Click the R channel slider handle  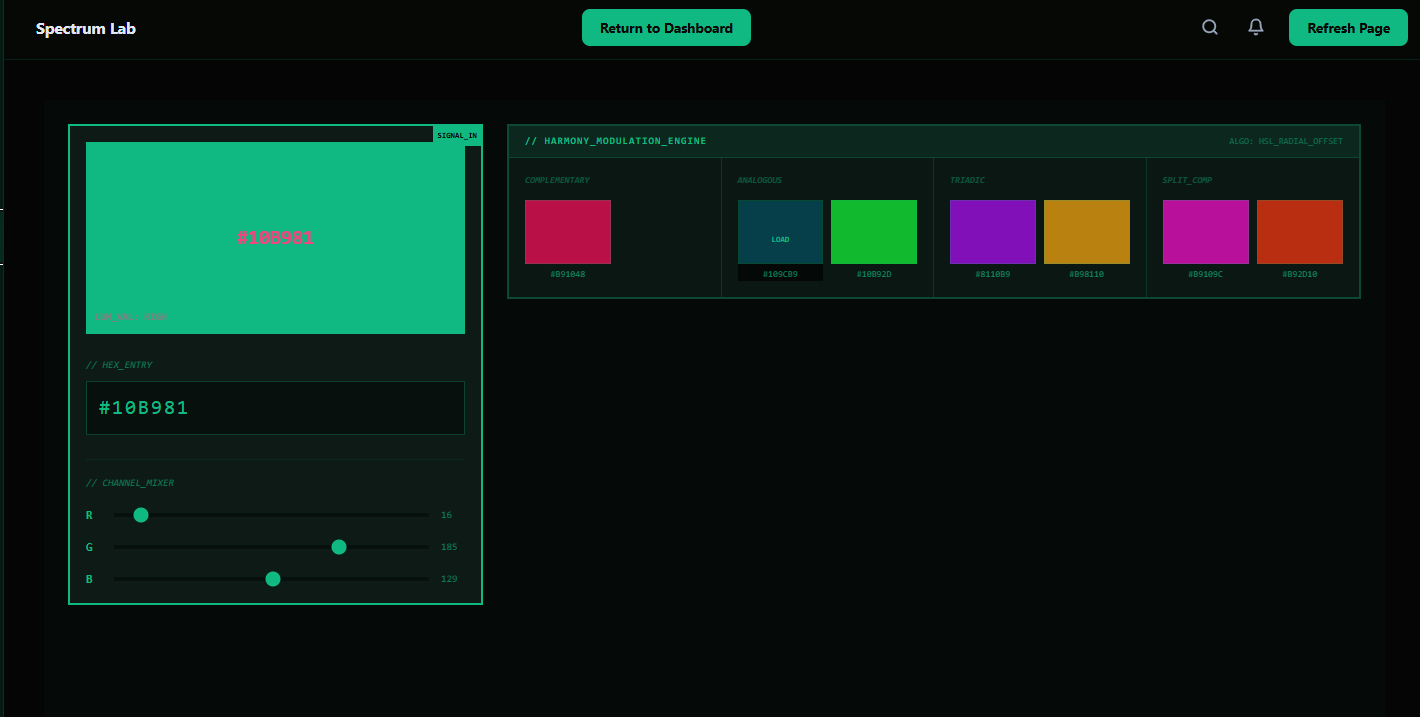(141, 515)
